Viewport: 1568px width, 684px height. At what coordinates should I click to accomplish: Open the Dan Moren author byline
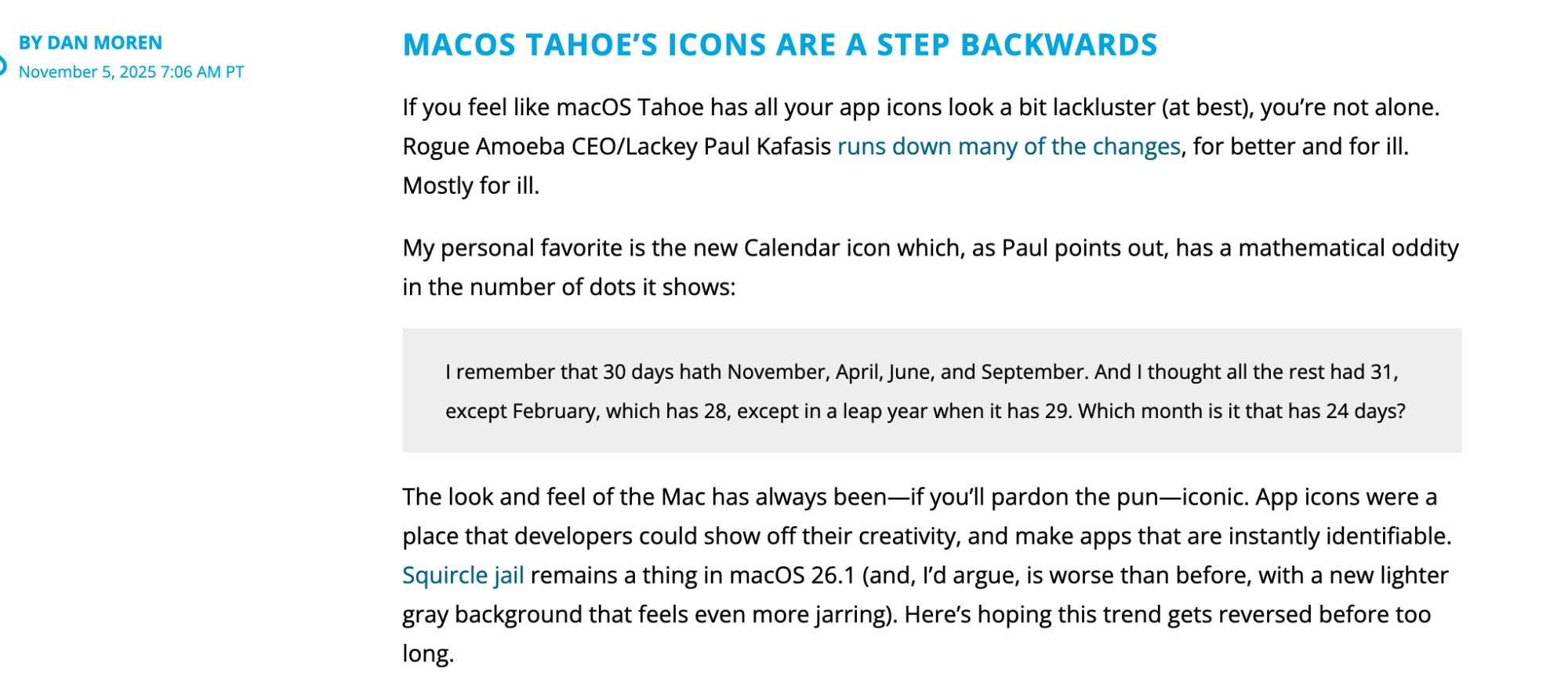(x=90, y=42)
